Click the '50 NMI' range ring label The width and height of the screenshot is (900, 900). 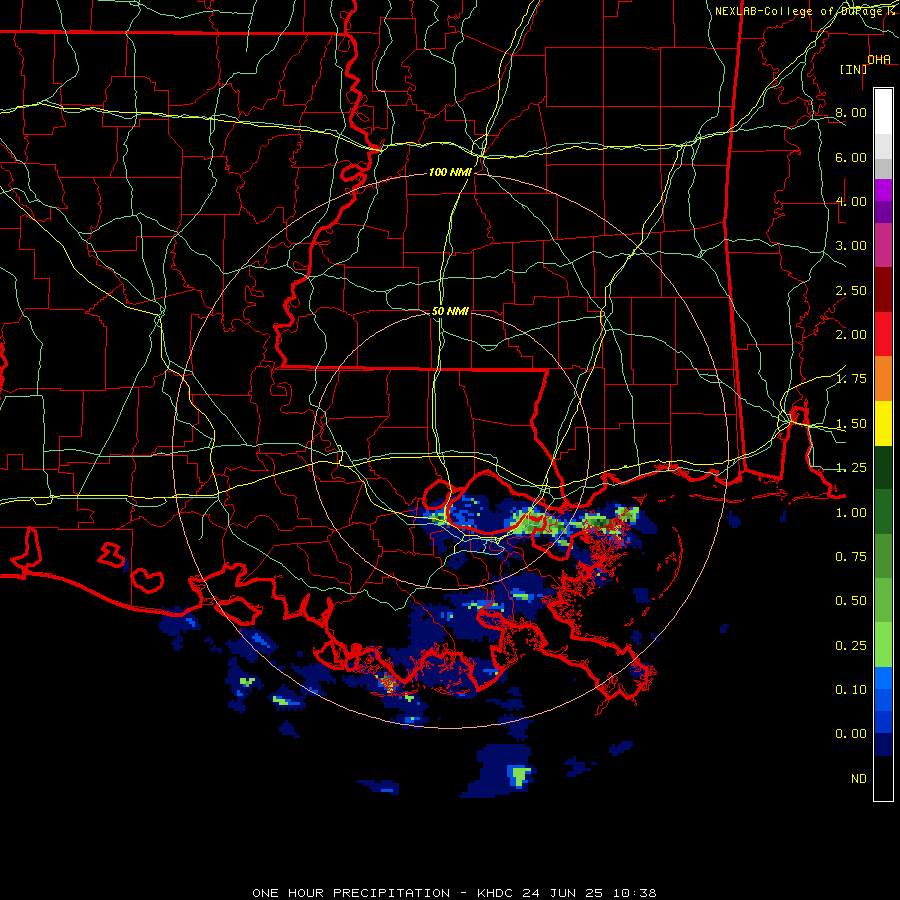pos(450,311)
